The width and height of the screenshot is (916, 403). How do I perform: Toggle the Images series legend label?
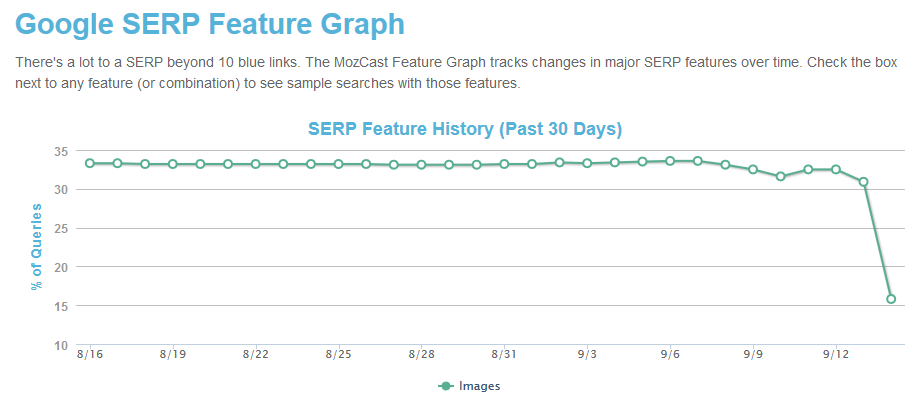tap(479, 386)
